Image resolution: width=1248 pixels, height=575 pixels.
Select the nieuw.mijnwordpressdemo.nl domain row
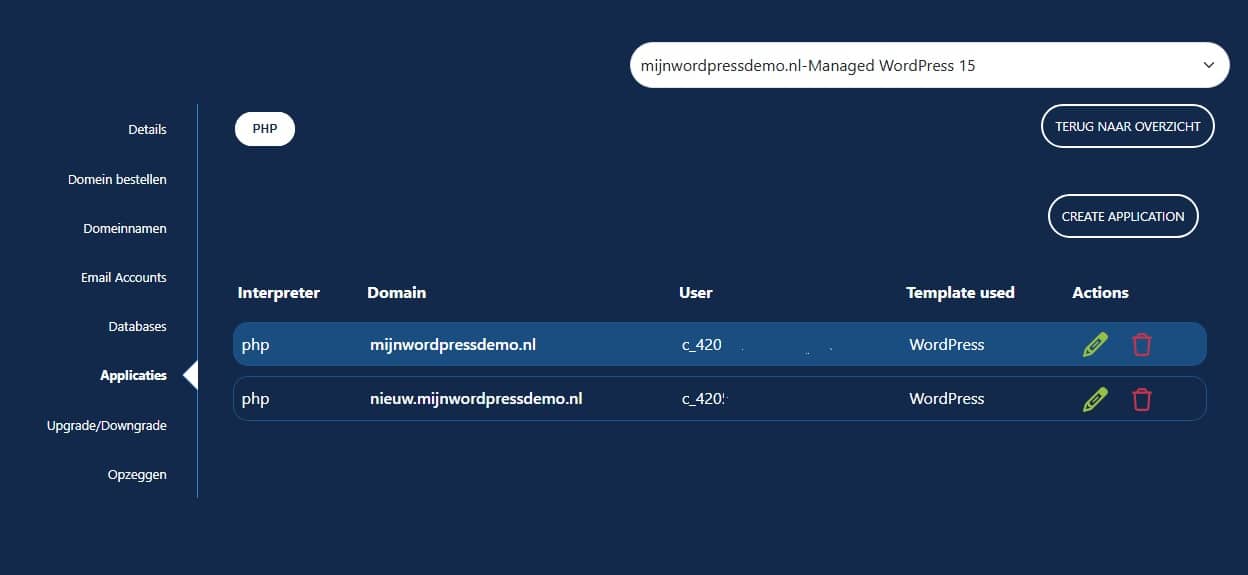[475, 399]
